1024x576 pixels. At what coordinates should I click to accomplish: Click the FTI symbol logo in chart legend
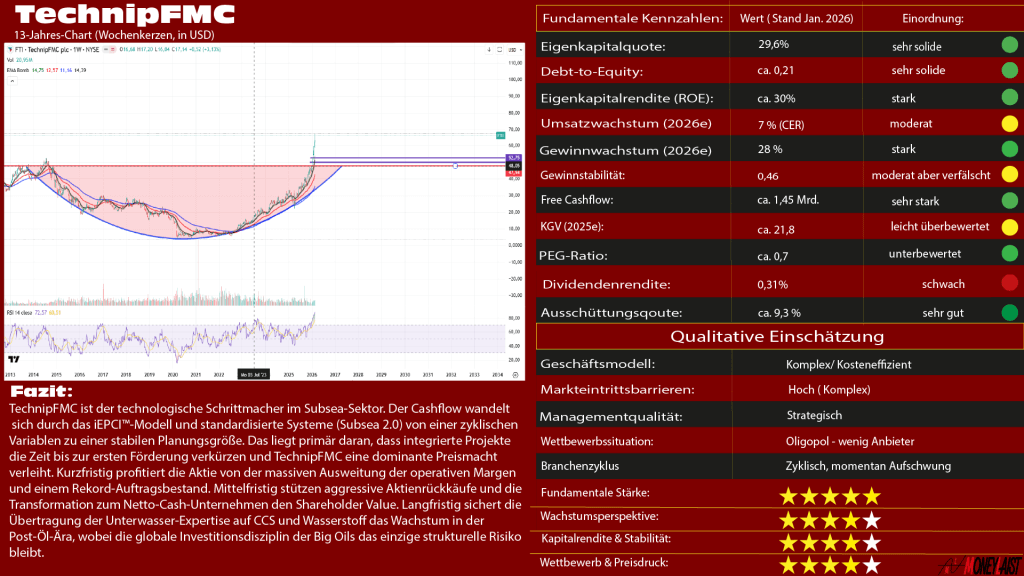[x=10, y=48]
